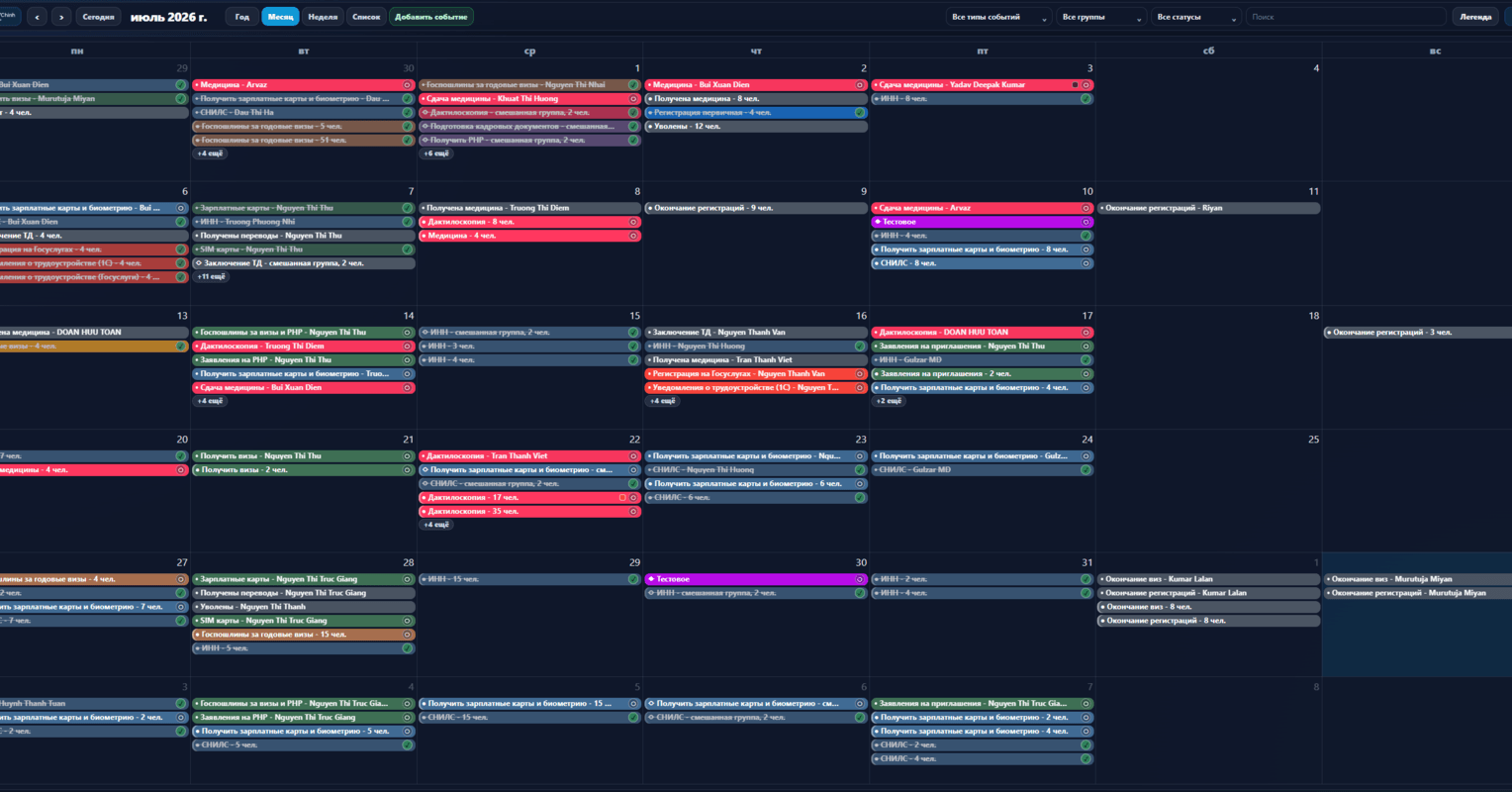The width and height of the screenshot is (1512, 792).
Task: Toggle completion check on ИНН - 15 чел. event
Action: coord(633,579)
